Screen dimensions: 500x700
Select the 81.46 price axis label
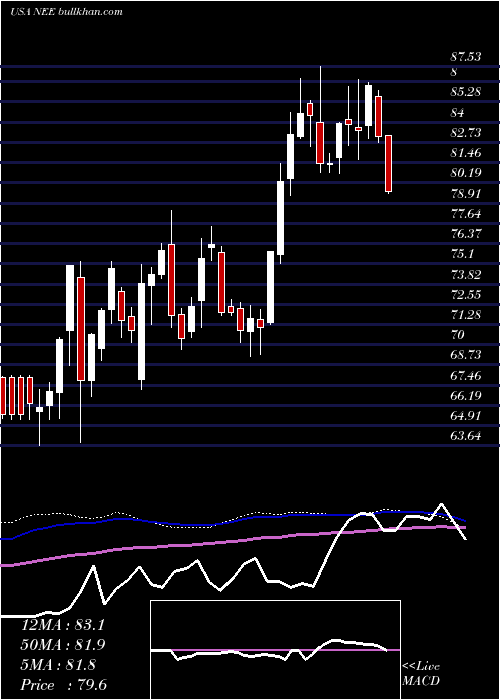(x=467, y=153)
